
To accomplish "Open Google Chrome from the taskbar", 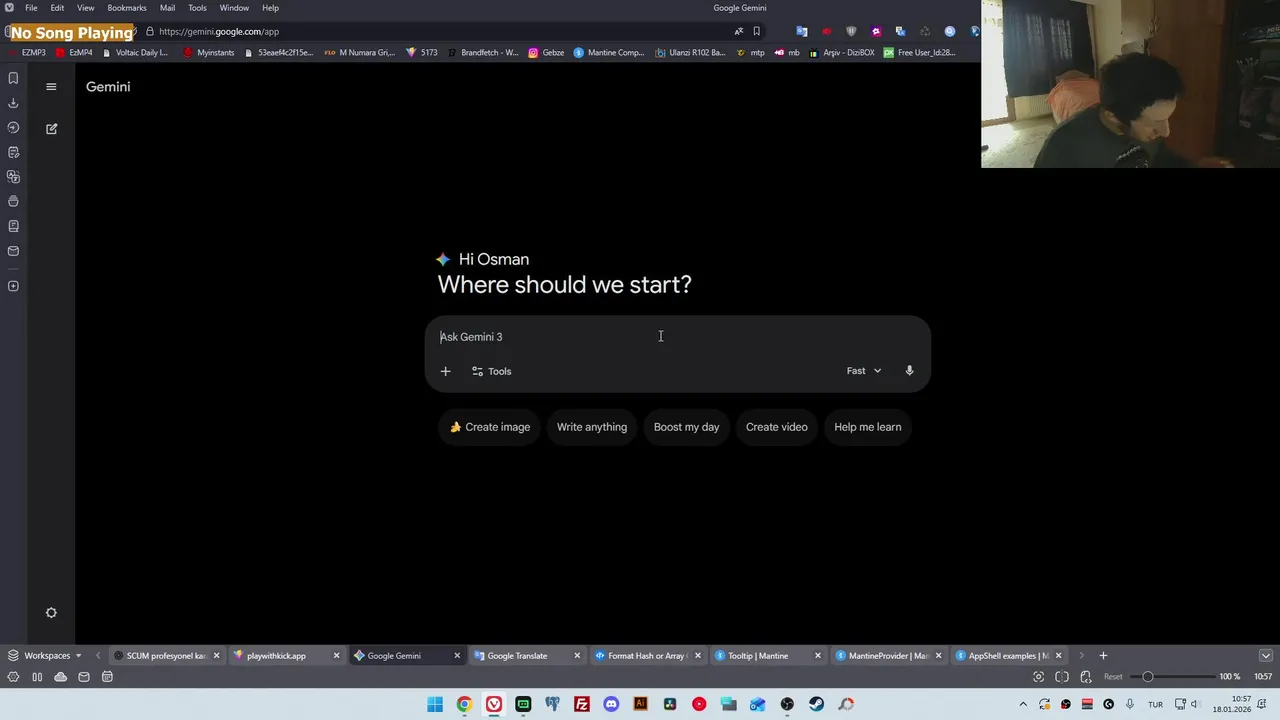I will [x=464, y=704].
